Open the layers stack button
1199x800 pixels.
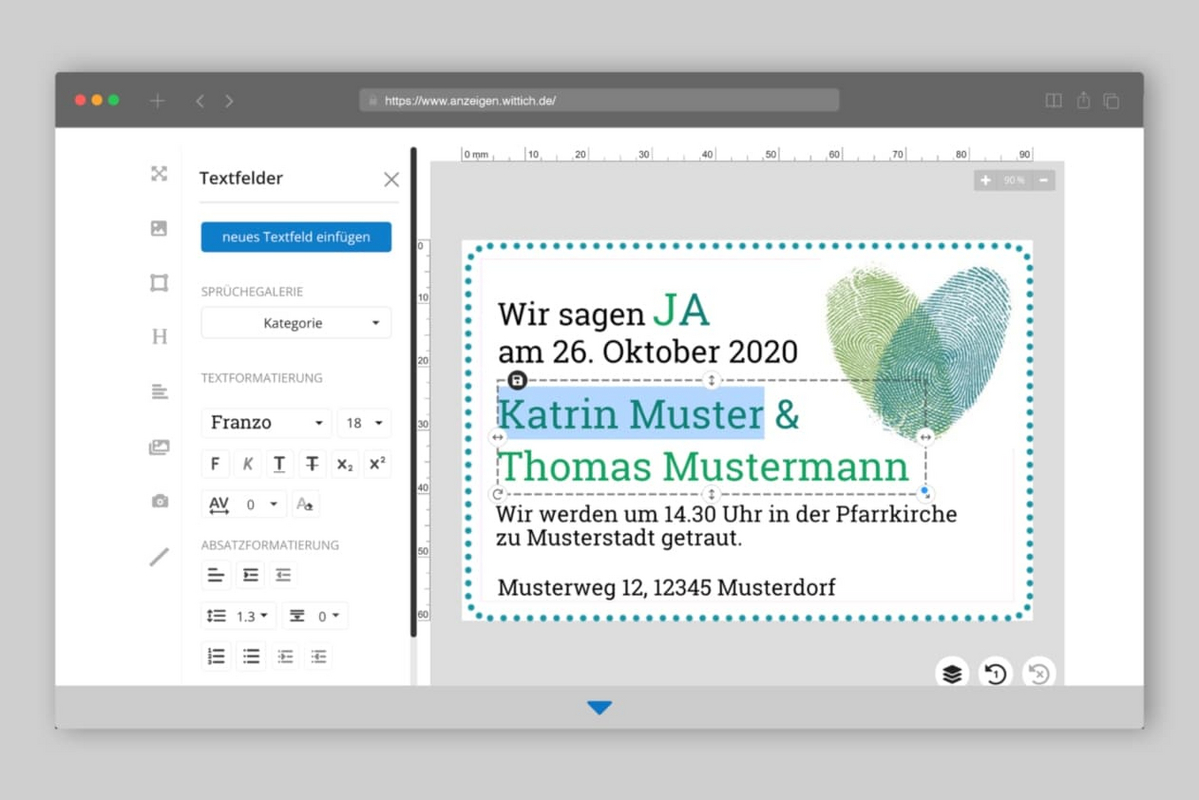click(952, 674)
